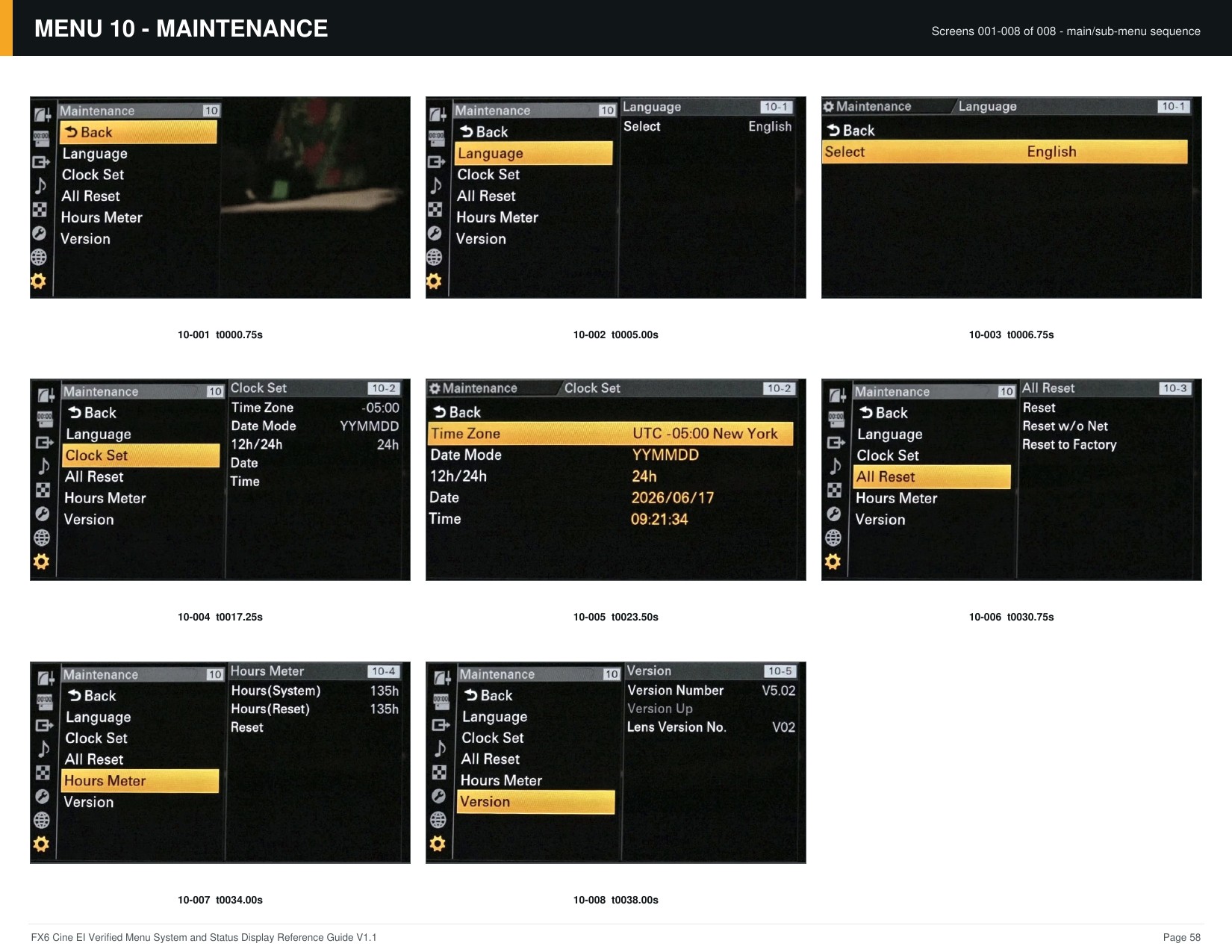Click Lens Version No. V02 row

coord(712,727)
